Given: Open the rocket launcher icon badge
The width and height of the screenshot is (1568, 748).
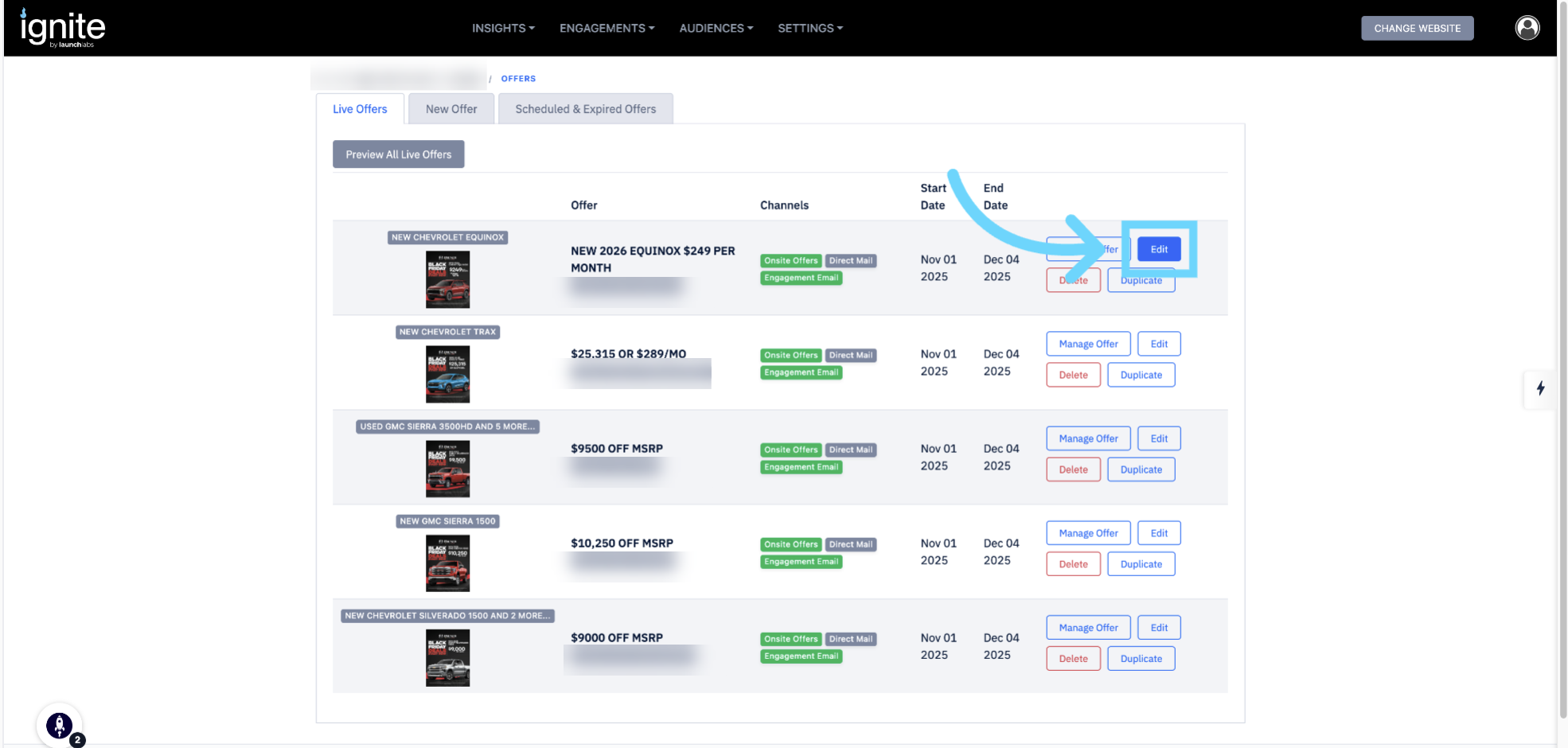Looking at the screenshot, I should 60,725.
